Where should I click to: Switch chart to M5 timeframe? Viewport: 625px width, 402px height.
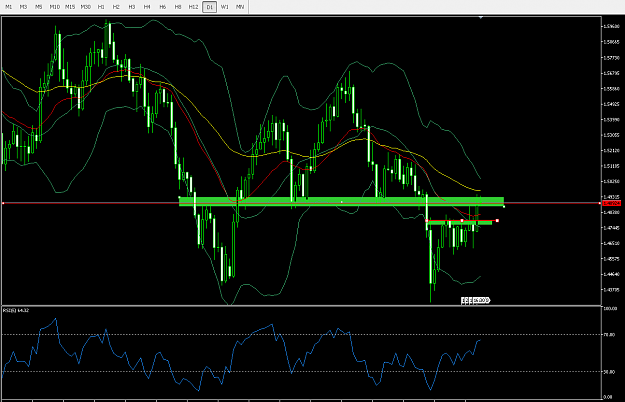coord(39,7)
